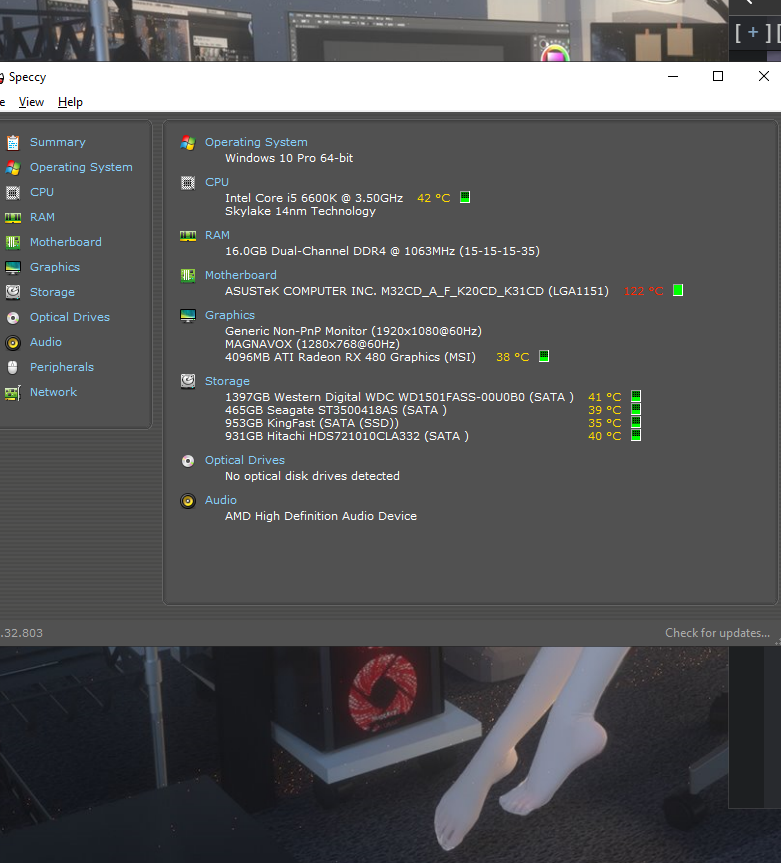Click the Storage hard drive icon in sidebar
The height and width of the screenshot is (863, 781).
[x=13, y=292]
